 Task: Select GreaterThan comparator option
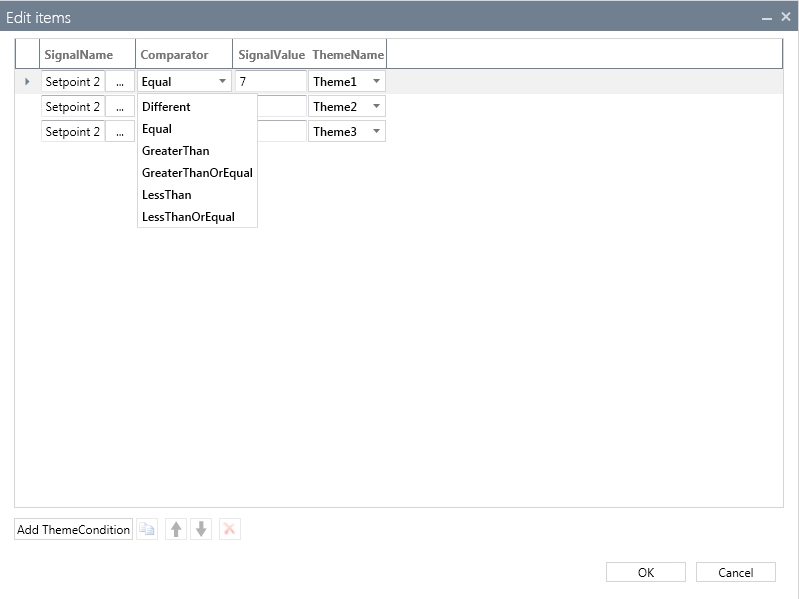point(175,151)
